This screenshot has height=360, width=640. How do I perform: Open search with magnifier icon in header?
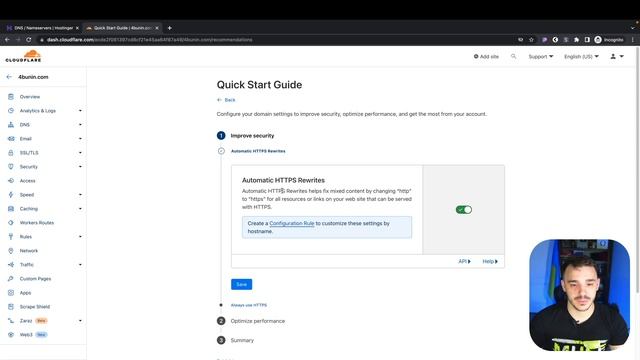point(513,56)
